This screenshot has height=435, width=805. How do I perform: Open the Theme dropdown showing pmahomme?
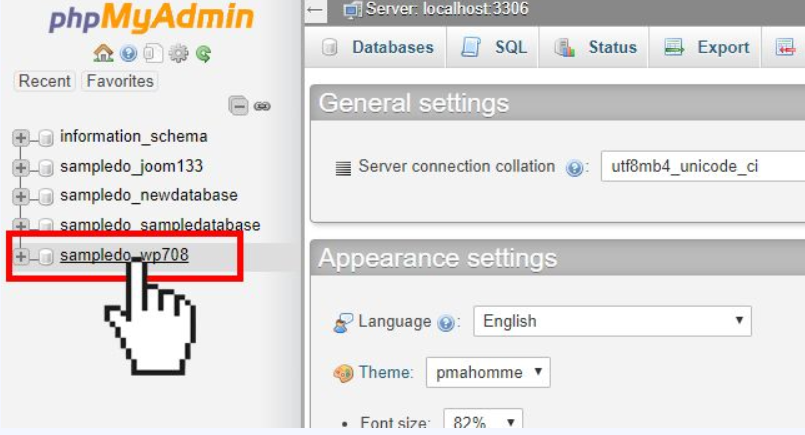click(x=488, y=373)
